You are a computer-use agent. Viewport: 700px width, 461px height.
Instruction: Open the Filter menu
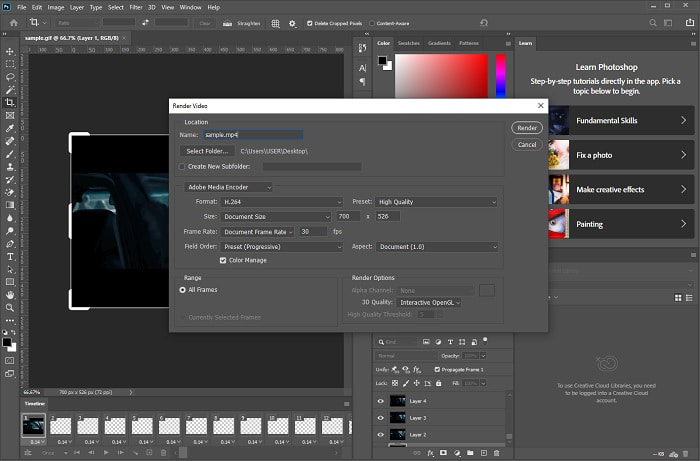pos(136,7)
